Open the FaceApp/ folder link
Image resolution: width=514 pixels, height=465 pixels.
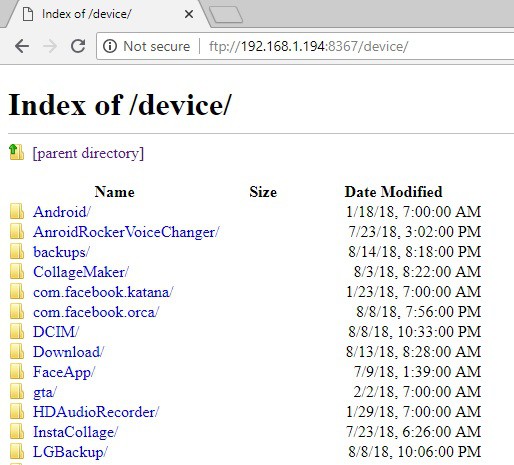(64, 372)
